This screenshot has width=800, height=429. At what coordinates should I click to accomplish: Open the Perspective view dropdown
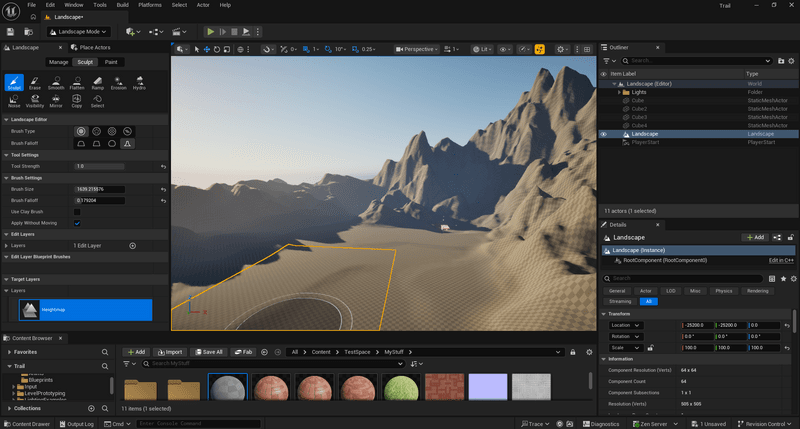click(x=417, y=49)
